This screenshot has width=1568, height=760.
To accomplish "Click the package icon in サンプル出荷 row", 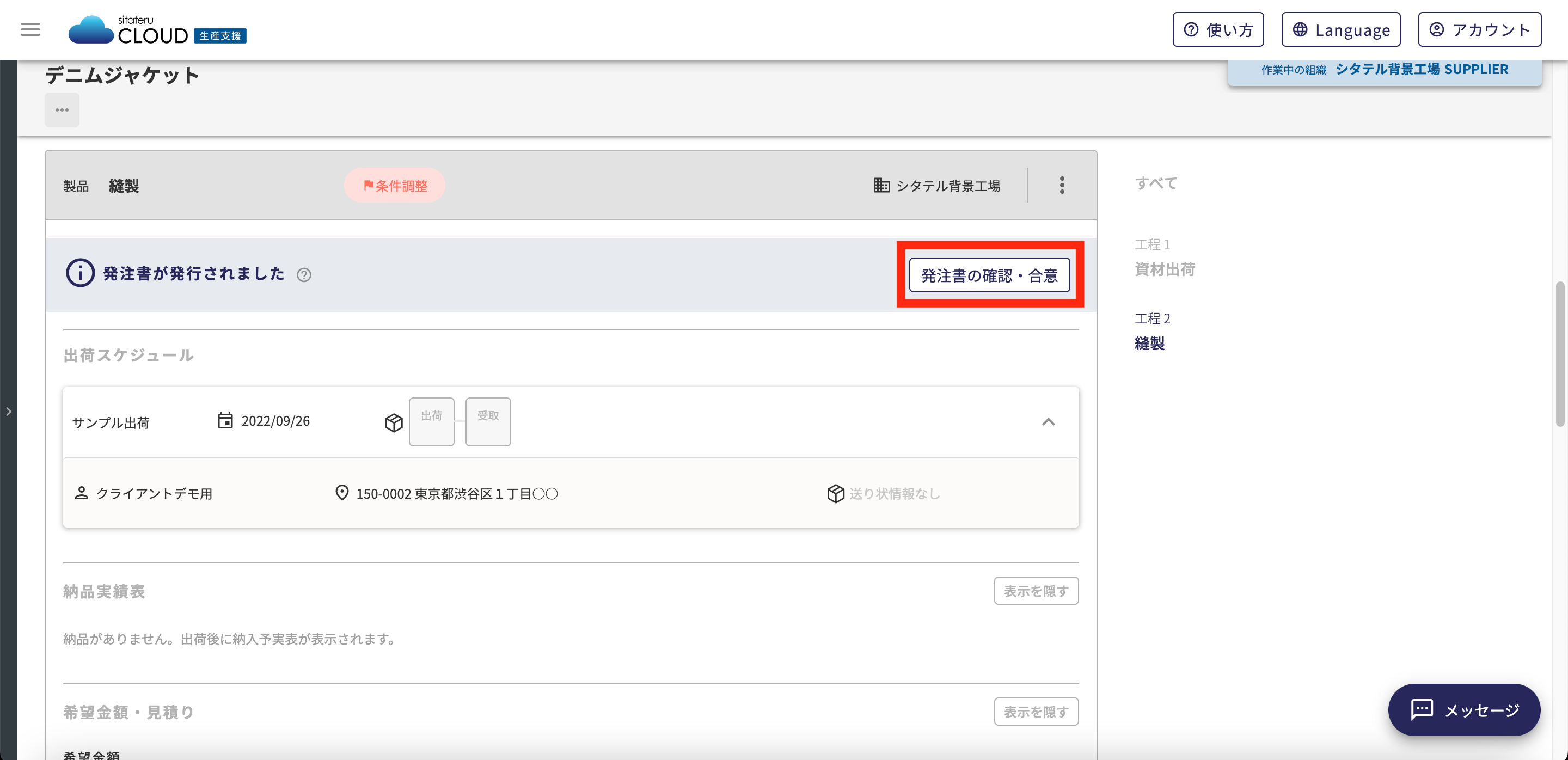I will pos(394,422).
